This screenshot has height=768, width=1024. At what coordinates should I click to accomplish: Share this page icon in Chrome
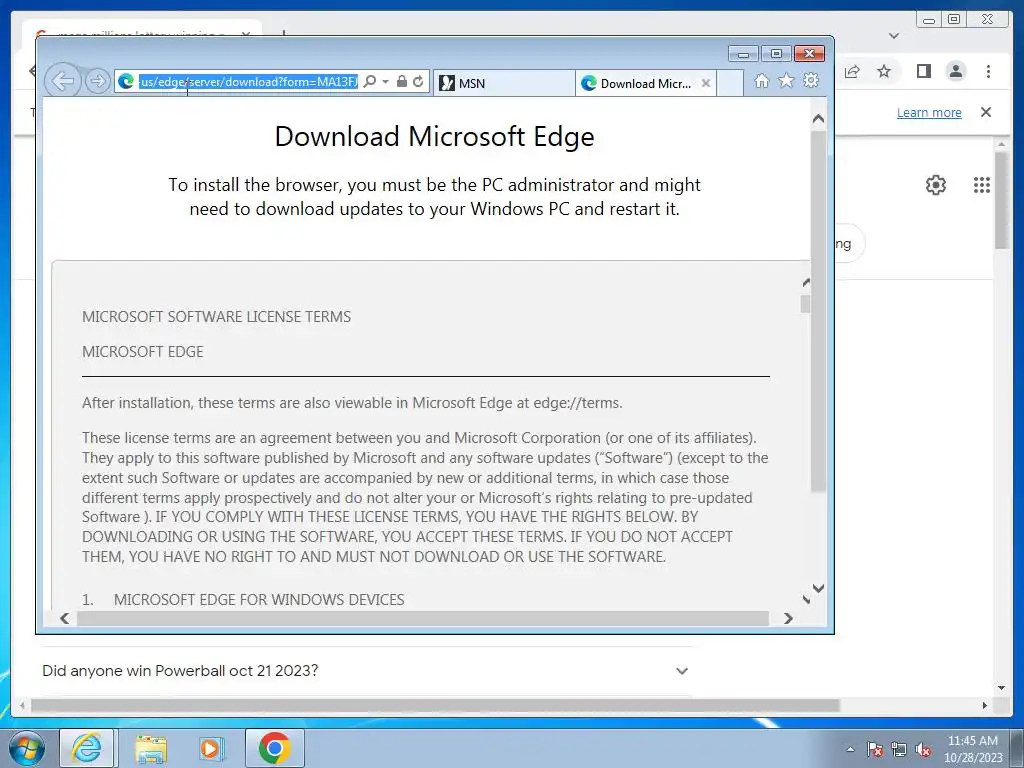pos(852,72)
